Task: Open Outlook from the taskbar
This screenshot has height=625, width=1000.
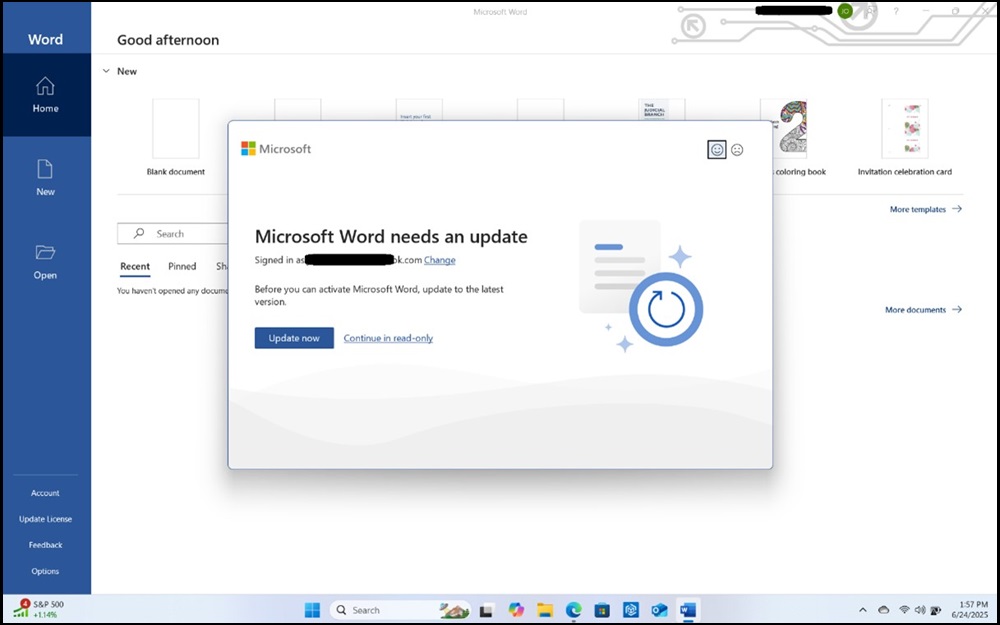Action: pyautogui.click(x=659, y=610)
